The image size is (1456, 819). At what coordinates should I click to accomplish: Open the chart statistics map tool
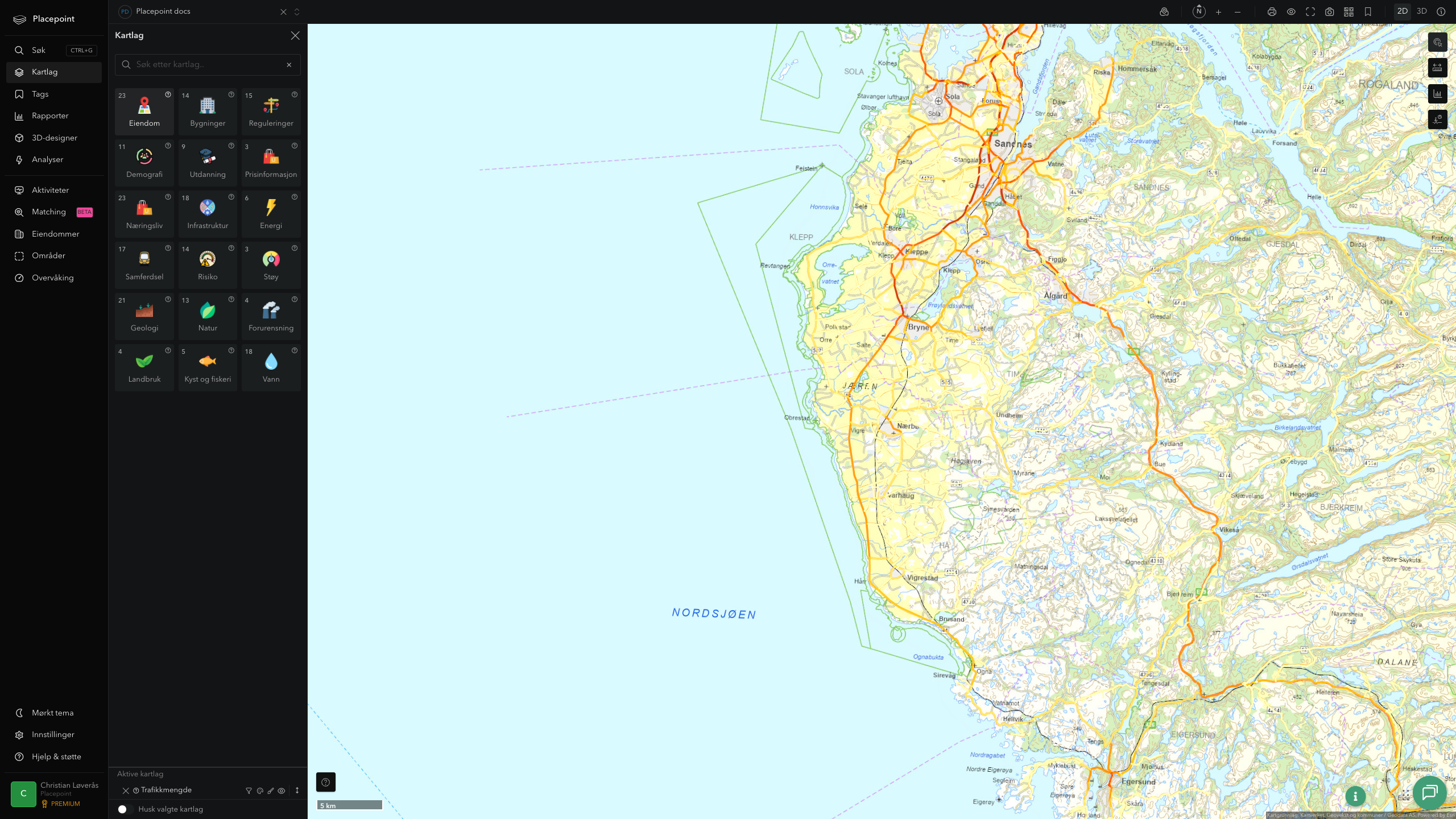pos(1438,93)
